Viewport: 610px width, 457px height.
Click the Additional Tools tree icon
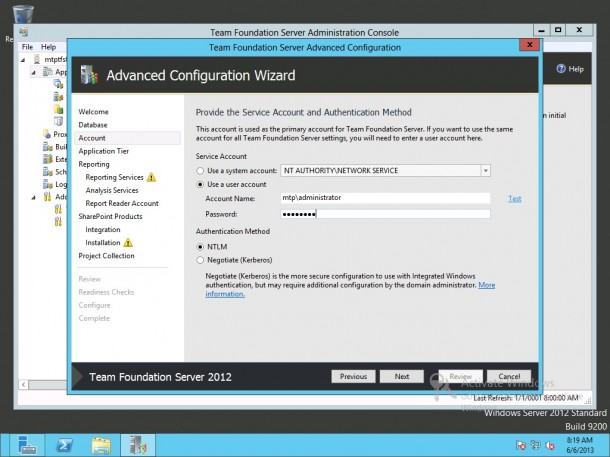point(47,196)
